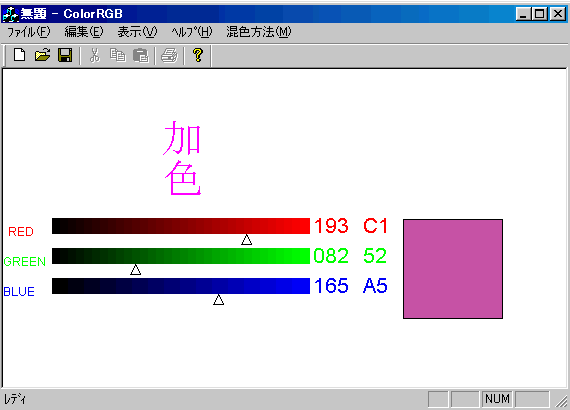Click the resize grip in the status bar corner

(x=561, y=400)
